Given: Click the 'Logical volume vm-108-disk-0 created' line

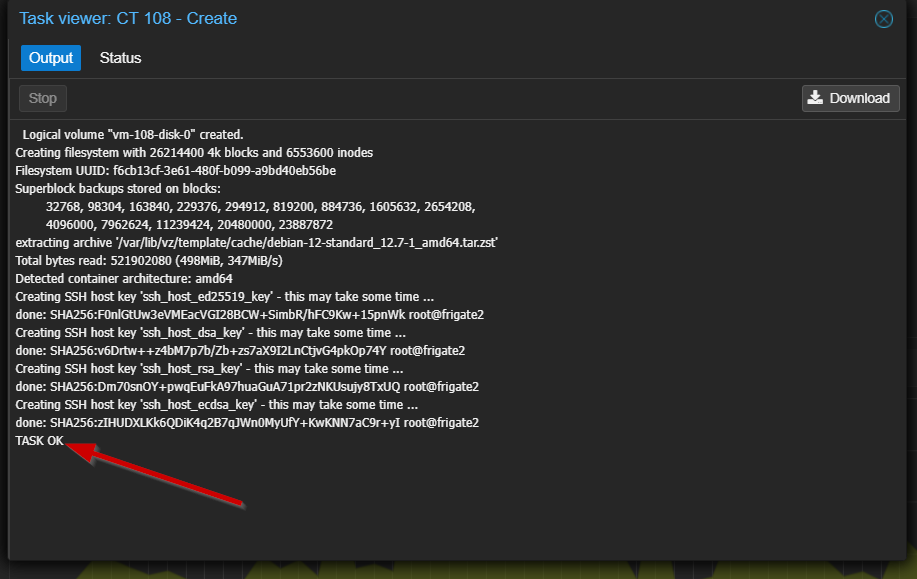Looking at the screenshot, I should pos(133,134).
